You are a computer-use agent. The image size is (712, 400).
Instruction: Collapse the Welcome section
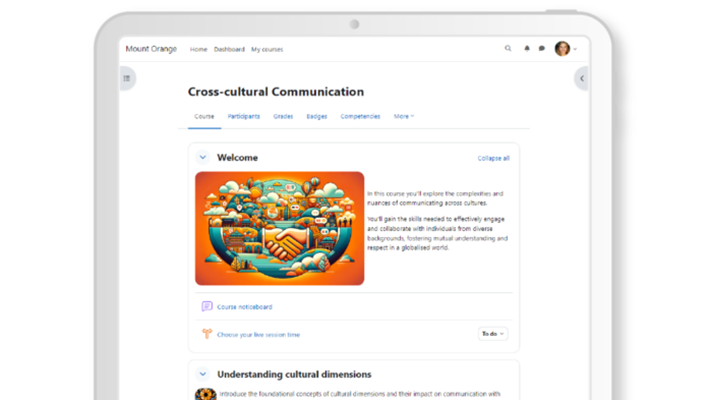pyautogui.click(x=203, y=158)
